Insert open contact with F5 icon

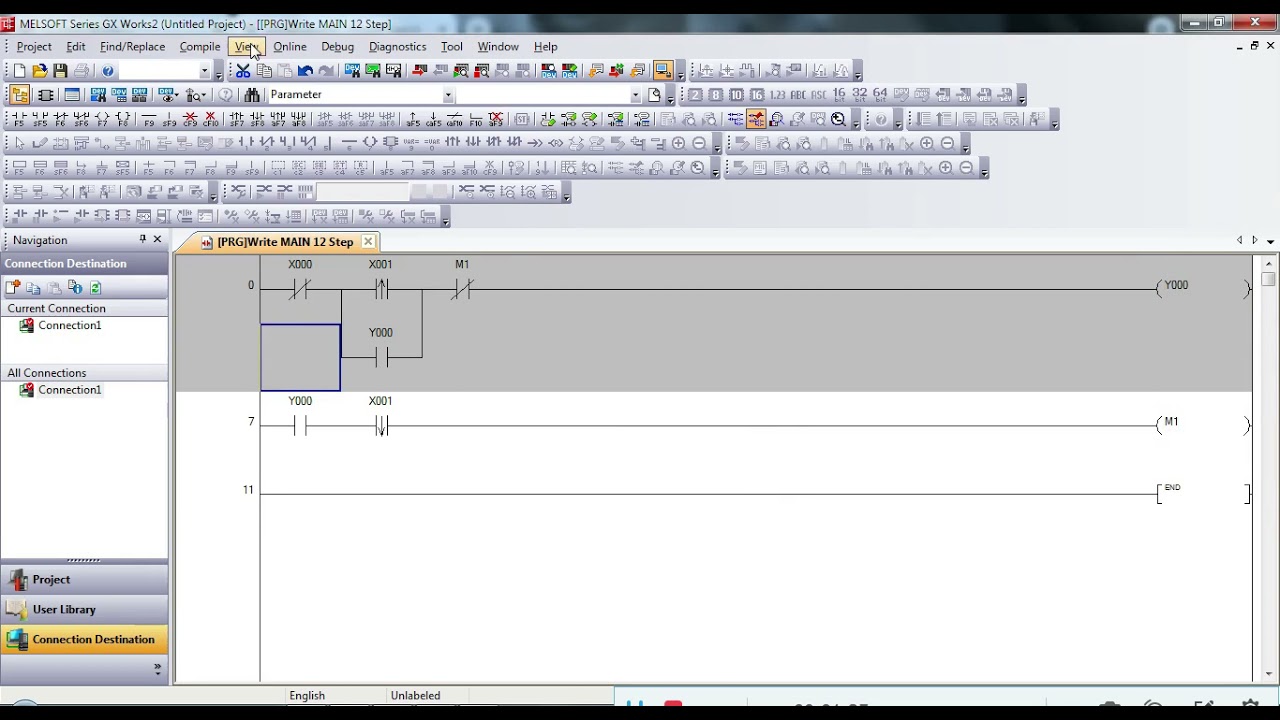pyautogui.click(x=19, y=119)
